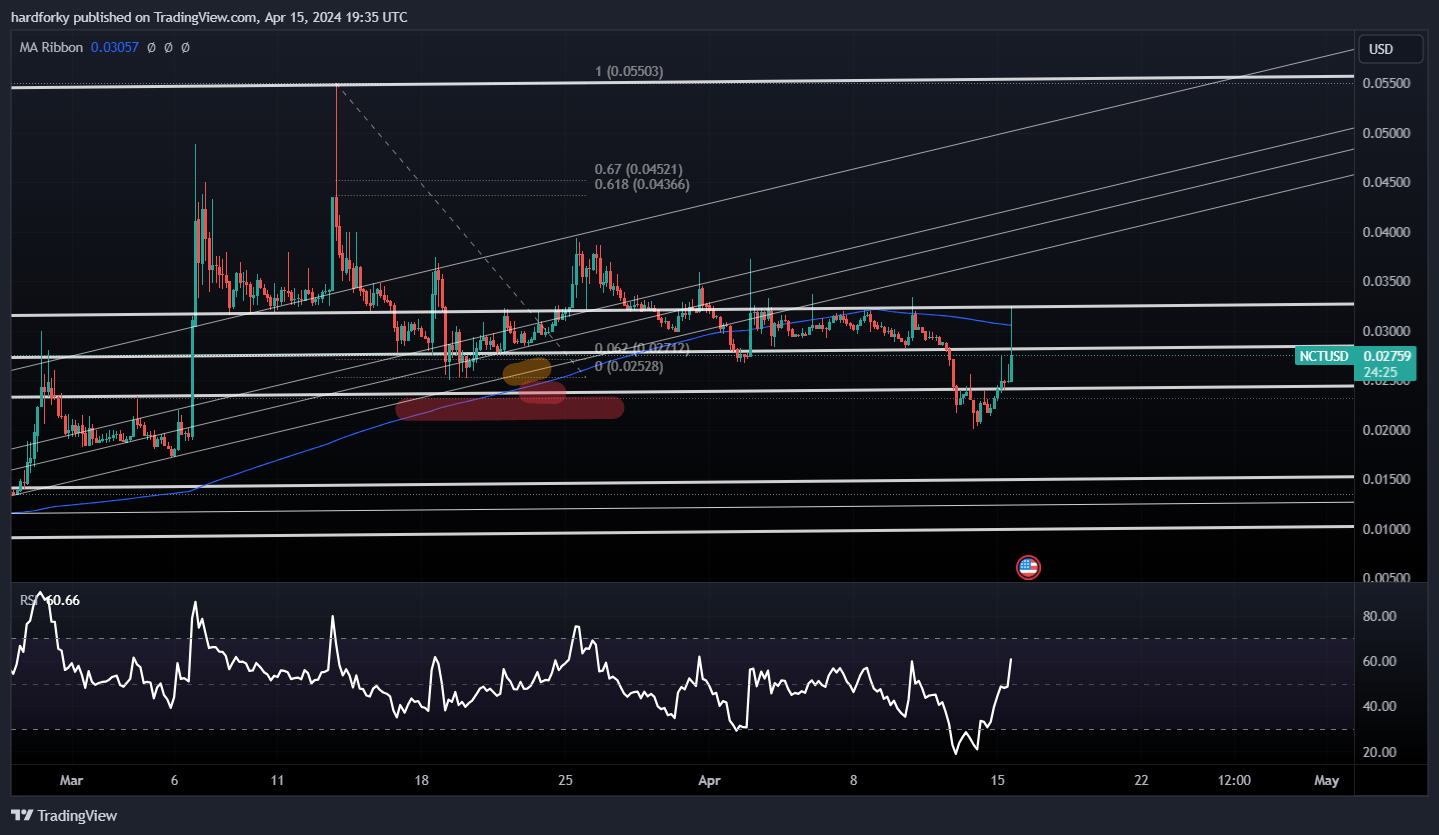Image resolution: width=1439 pixels, height=835 pixels.
Task: Click the RSI scale value 60.00
Action: click(x=1380, y=661)
